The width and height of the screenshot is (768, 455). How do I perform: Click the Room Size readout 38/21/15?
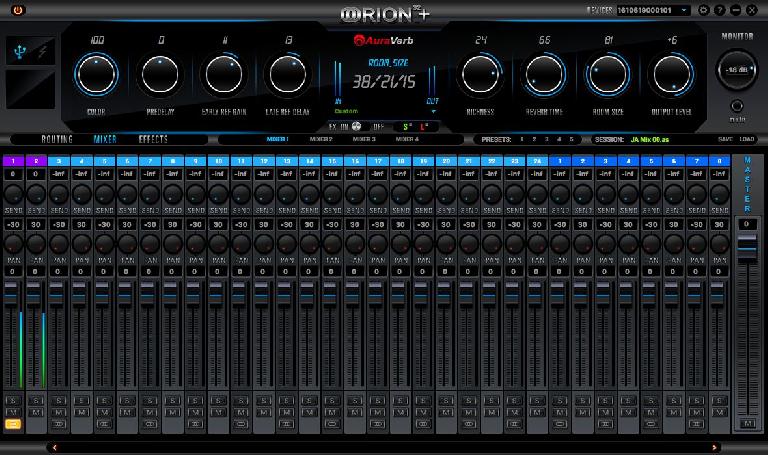coord(384,82)
